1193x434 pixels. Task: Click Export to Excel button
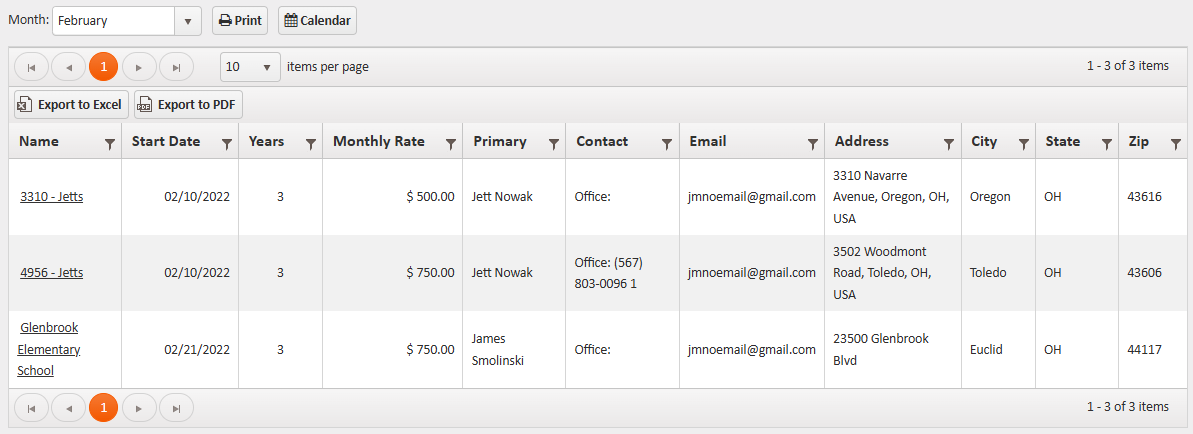coord(71,105)
